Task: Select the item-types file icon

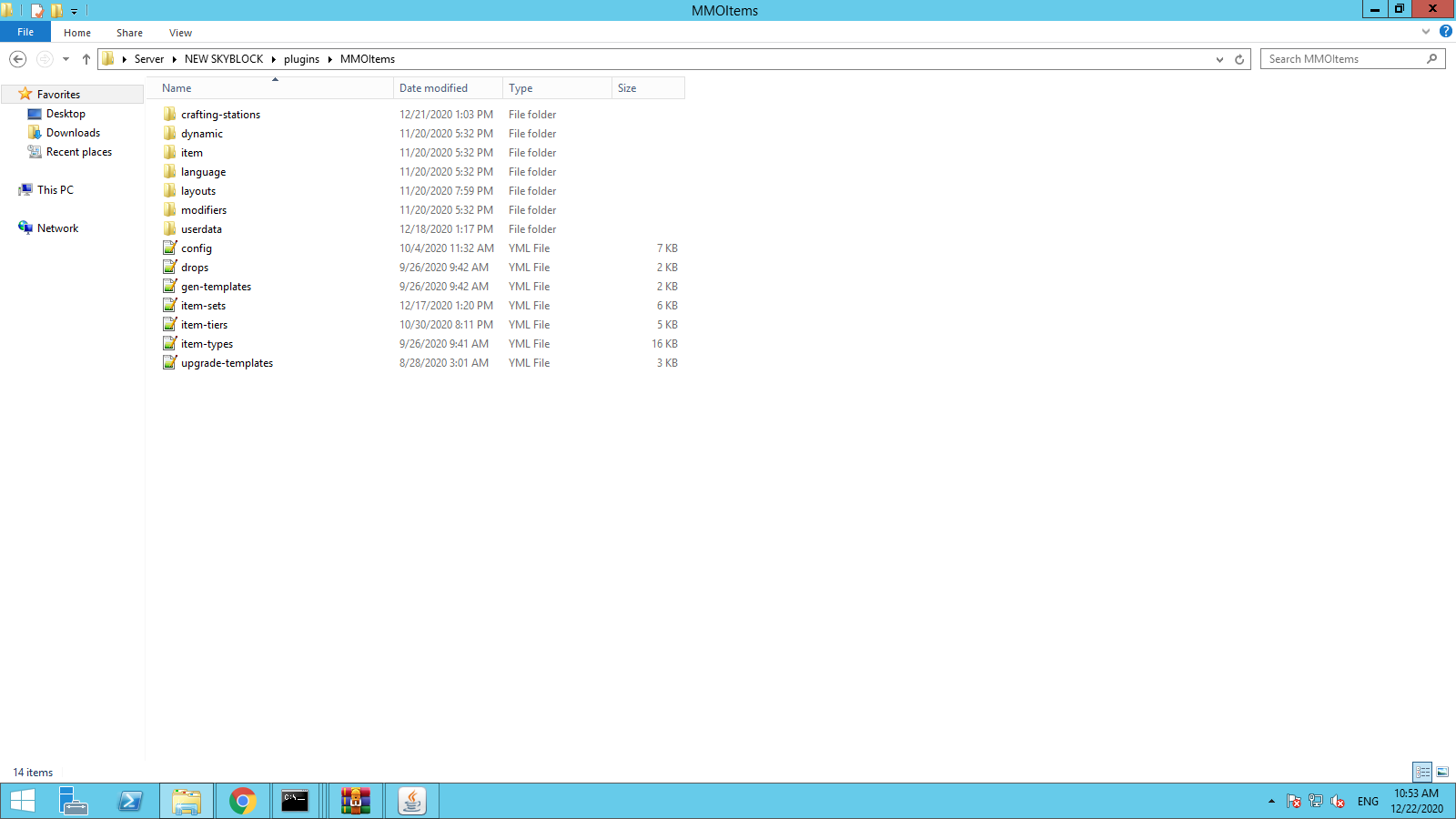Action: tap(170, 343)
